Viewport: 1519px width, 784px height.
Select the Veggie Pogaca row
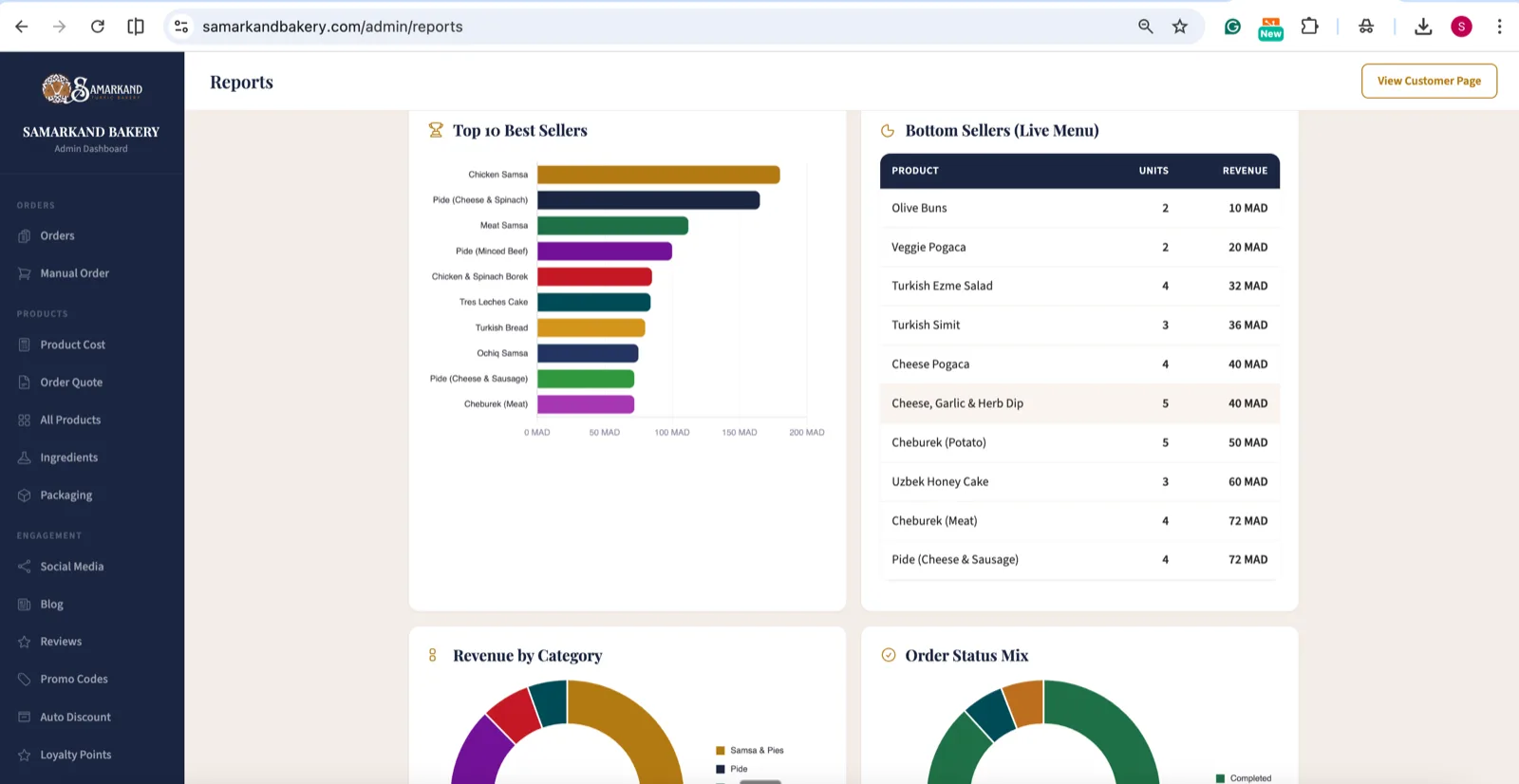click(x=1079, y=247)
